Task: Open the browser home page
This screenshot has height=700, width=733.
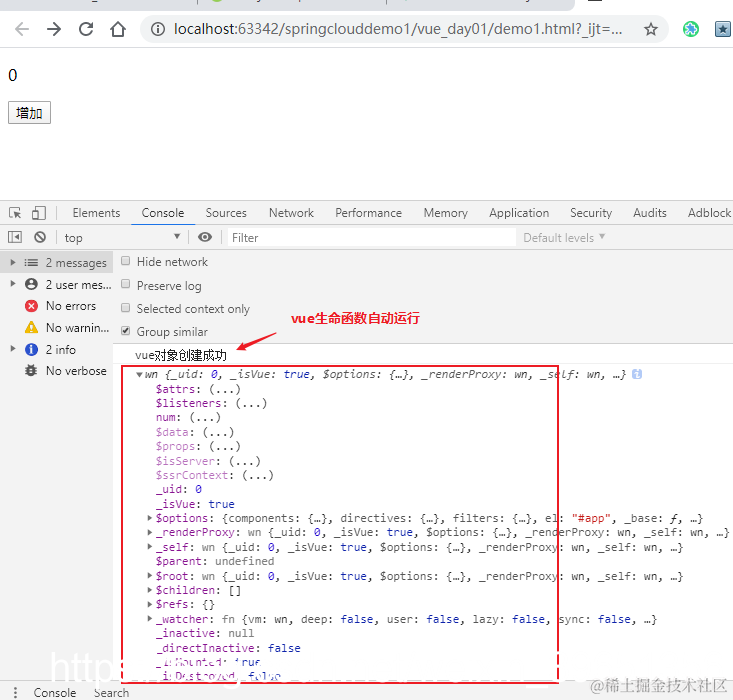Action: point(118,29)
